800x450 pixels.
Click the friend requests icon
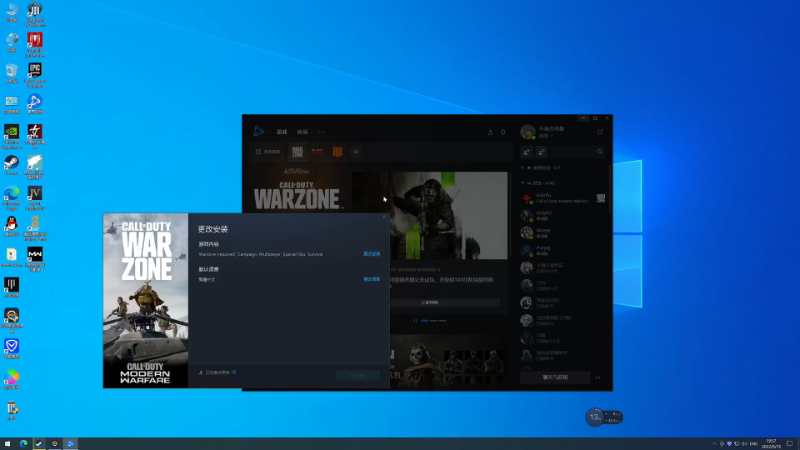point(541,152)
